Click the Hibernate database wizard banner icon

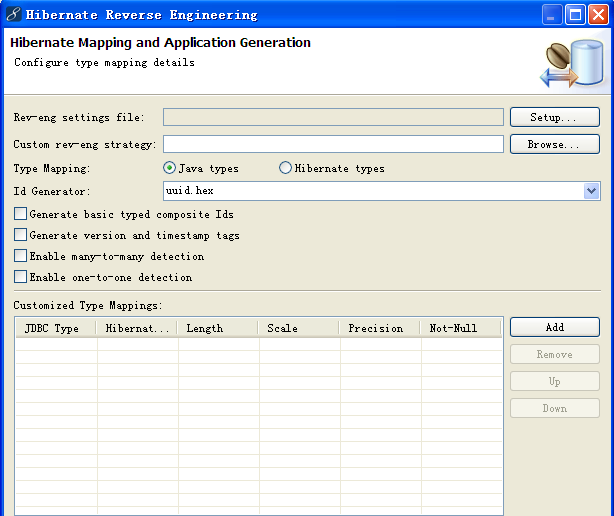pos(572,64)
